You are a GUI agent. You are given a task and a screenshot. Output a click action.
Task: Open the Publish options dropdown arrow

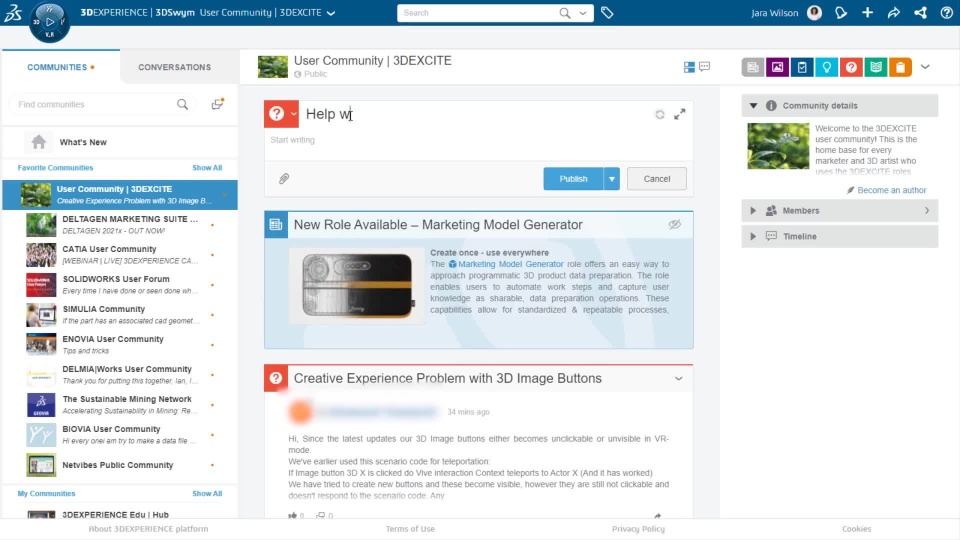point(612,179)
